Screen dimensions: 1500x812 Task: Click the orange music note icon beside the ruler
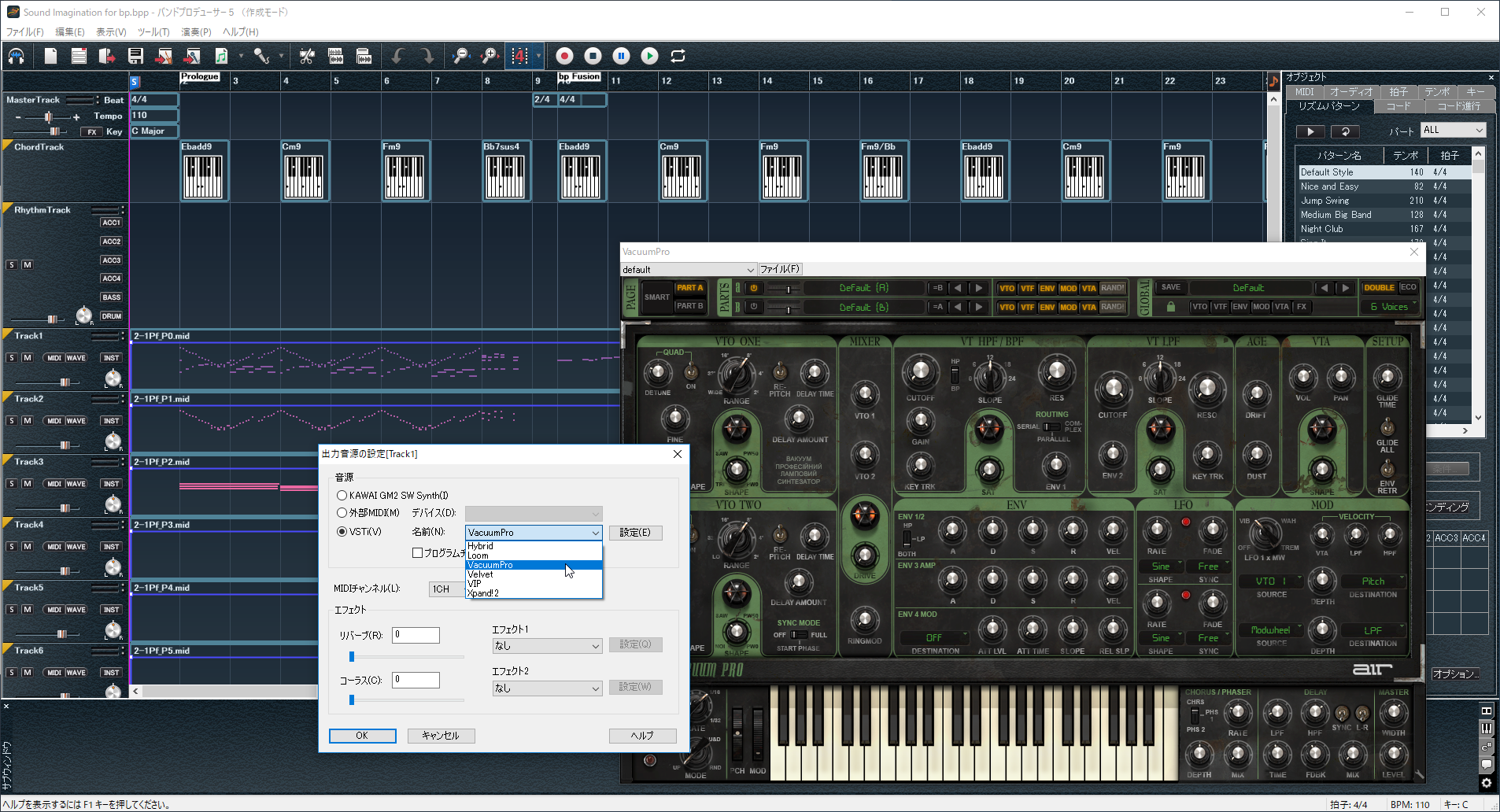point(1274,80)
